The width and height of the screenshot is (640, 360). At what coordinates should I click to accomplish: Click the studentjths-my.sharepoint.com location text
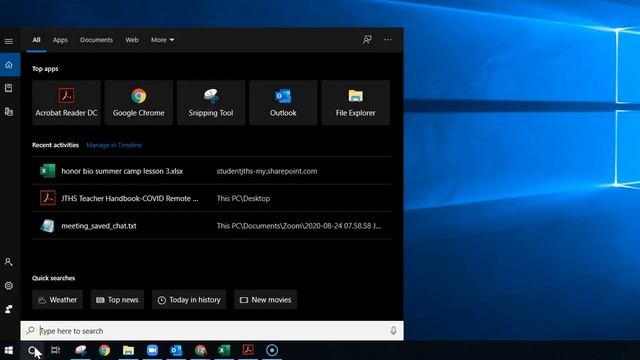click(x=267, y=171)
